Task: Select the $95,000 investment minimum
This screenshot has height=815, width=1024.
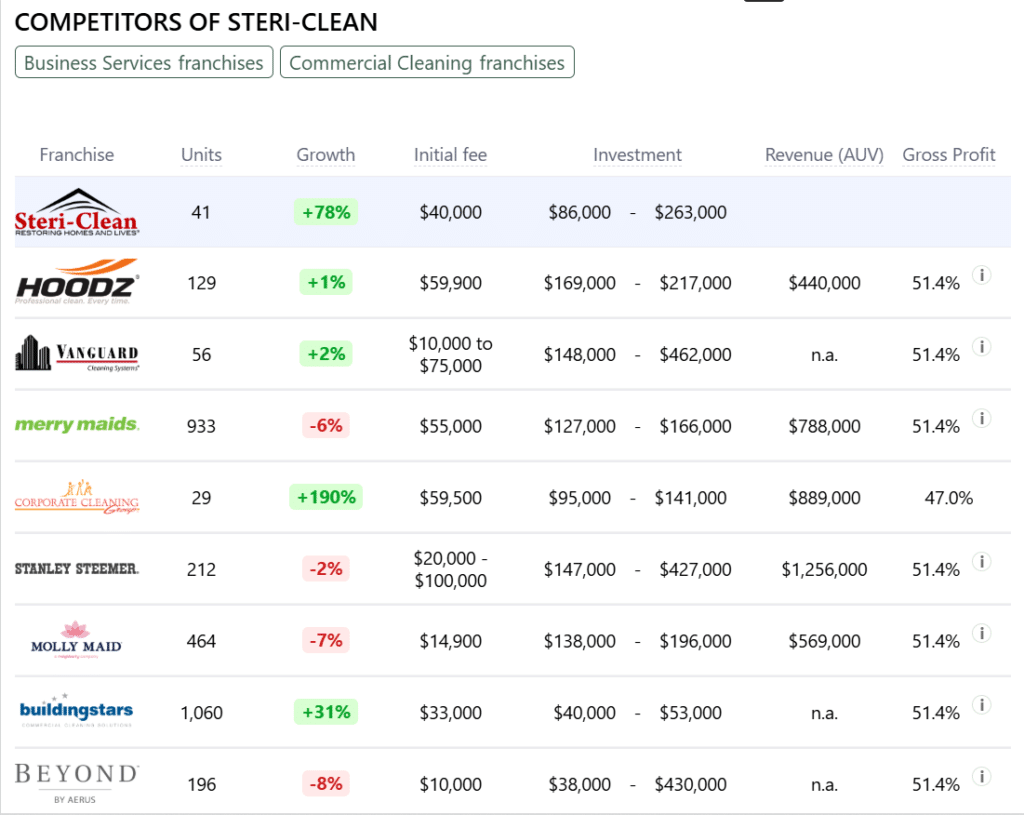Action: (x=580, y=498)
